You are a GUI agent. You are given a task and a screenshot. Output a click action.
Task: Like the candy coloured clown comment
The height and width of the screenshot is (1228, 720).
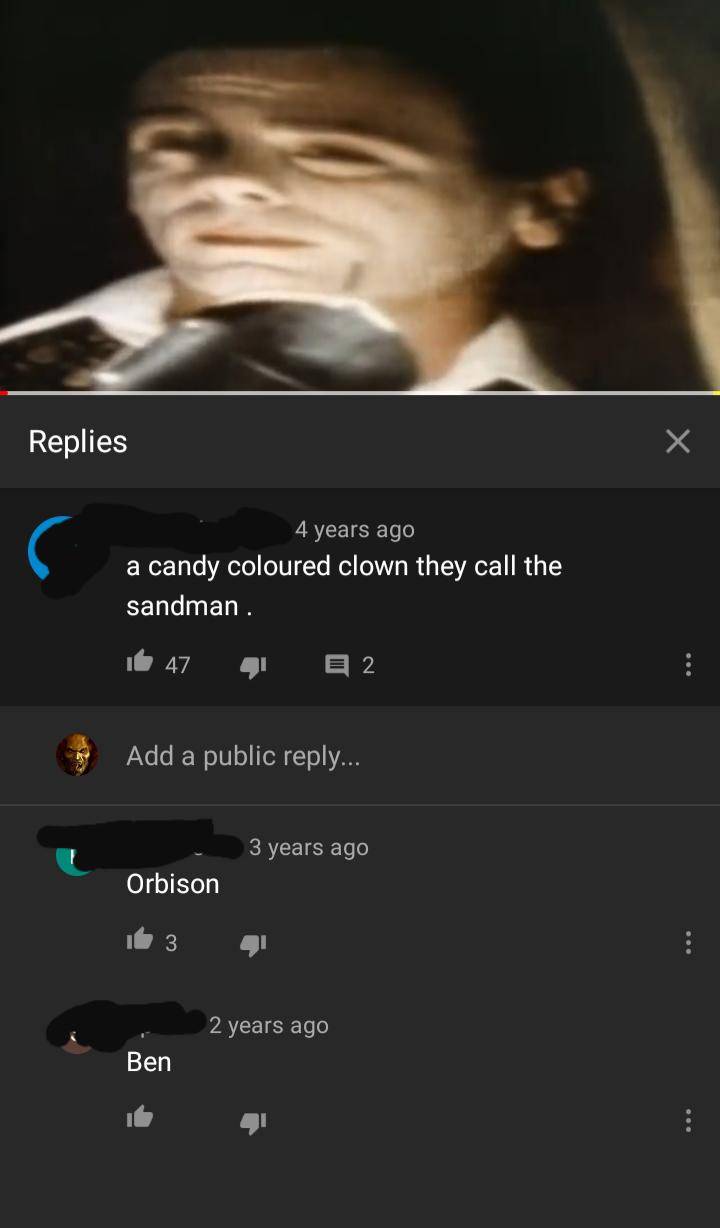click(140, 662)
